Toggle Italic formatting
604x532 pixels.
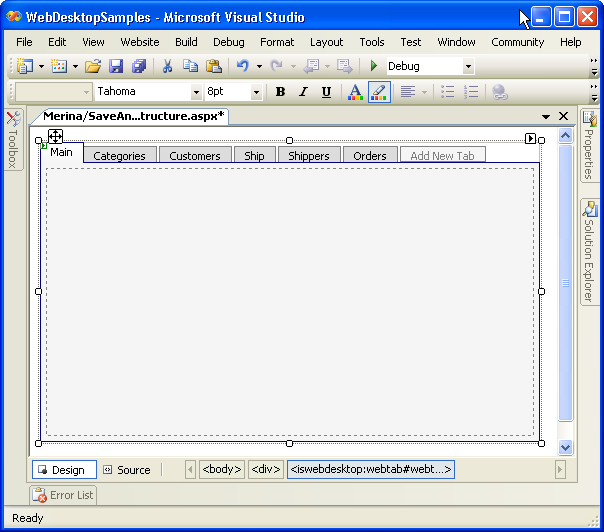303,92
